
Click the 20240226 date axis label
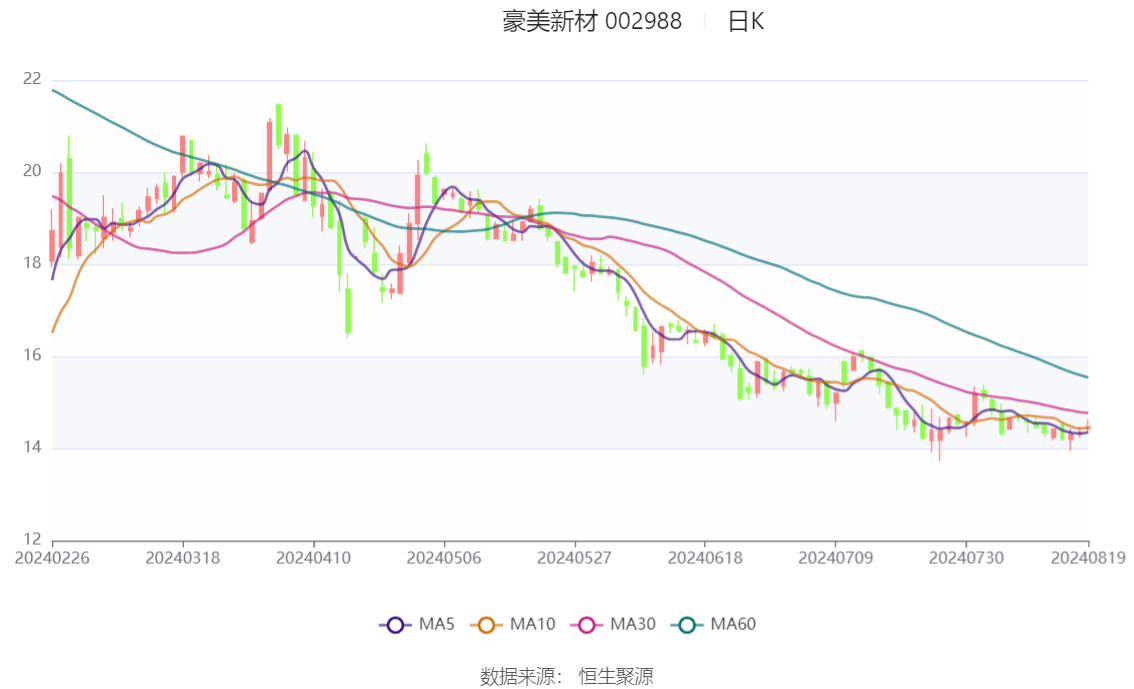[x=52, y=558]
